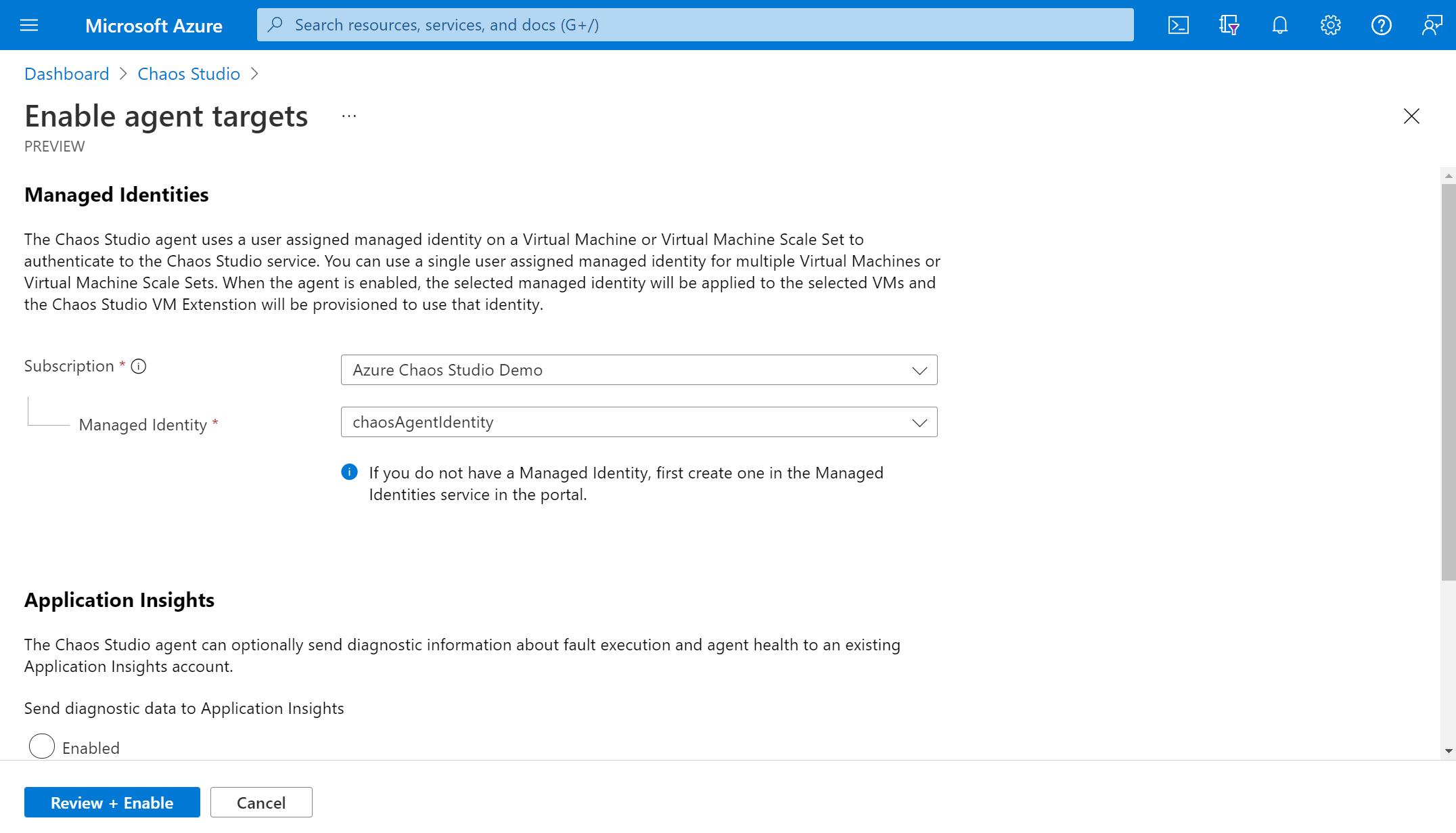This screenshot has width=1456, height=833.
Task: Open the Notifications bell icon
Action: pos(1280,25)
